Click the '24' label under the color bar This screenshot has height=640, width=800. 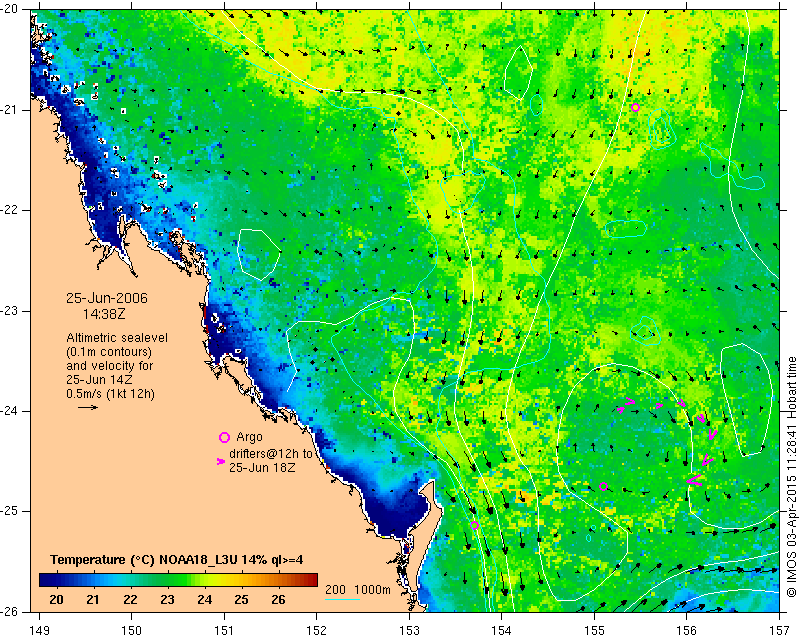pos(204,599)
